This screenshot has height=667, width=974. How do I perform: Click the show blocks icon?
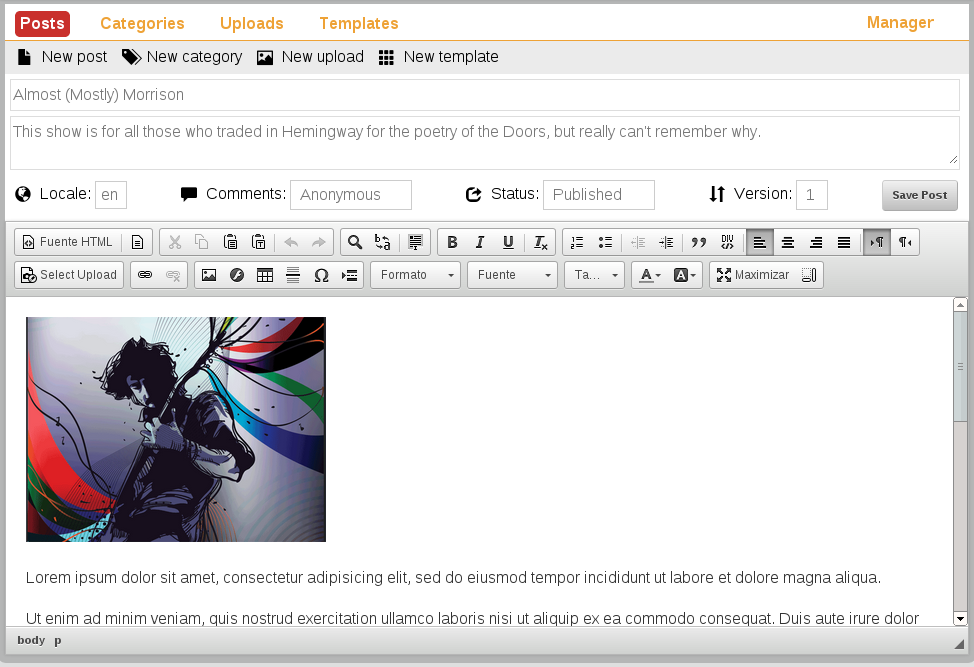(x=809, y=275)
